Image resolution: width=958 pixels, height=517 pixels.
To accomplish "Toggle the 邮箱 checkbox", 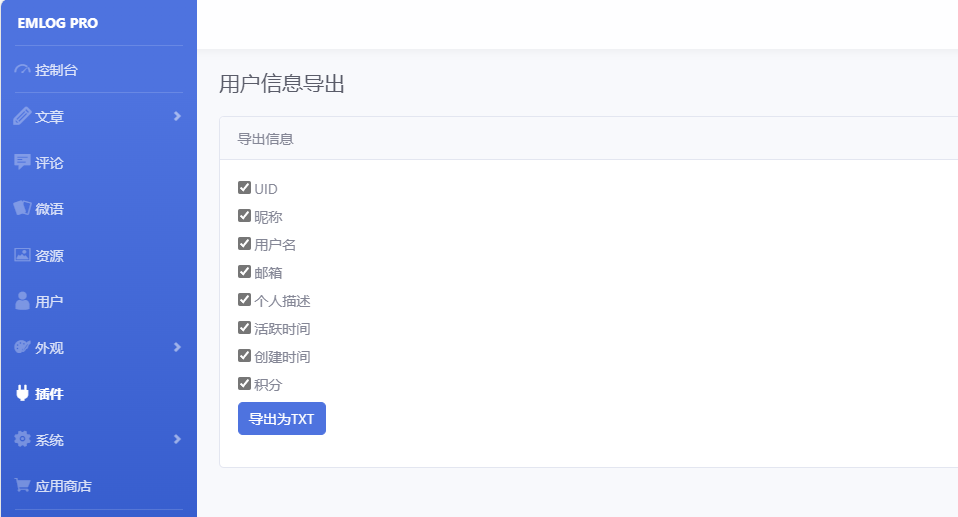I will point(244,272).
